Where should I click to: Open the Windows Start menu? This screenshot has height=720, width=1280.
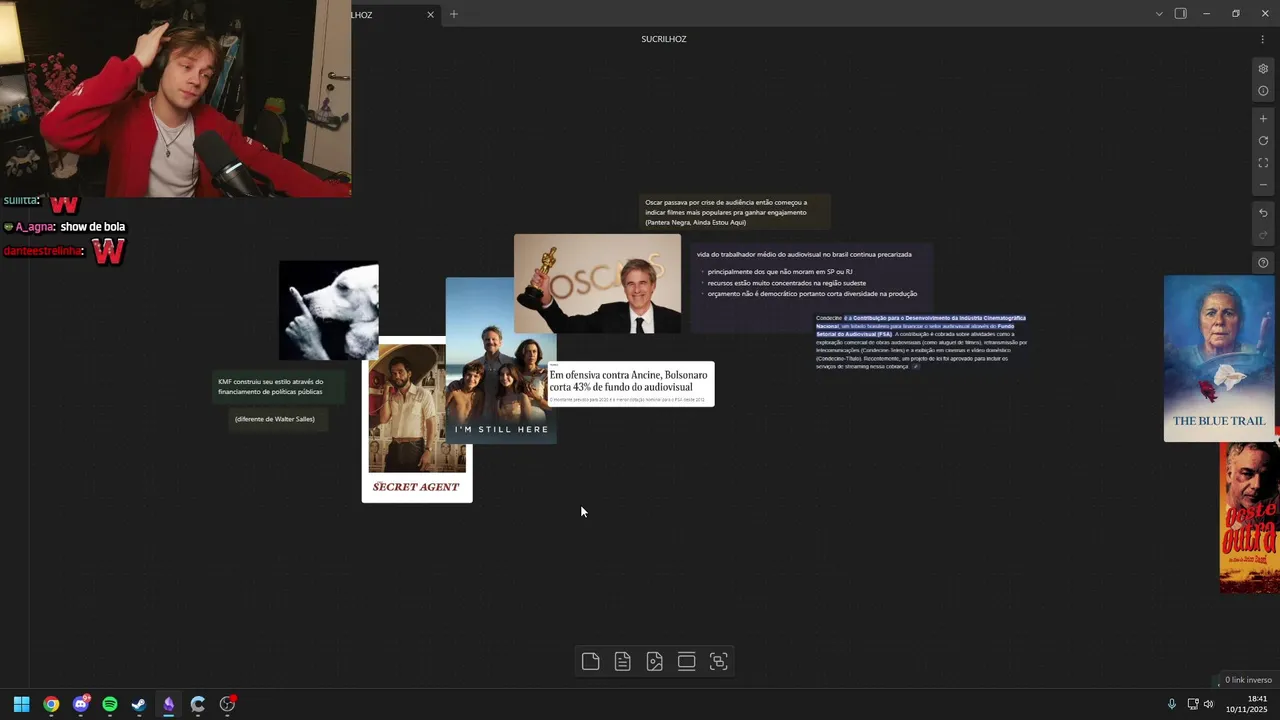click(21, 704)
